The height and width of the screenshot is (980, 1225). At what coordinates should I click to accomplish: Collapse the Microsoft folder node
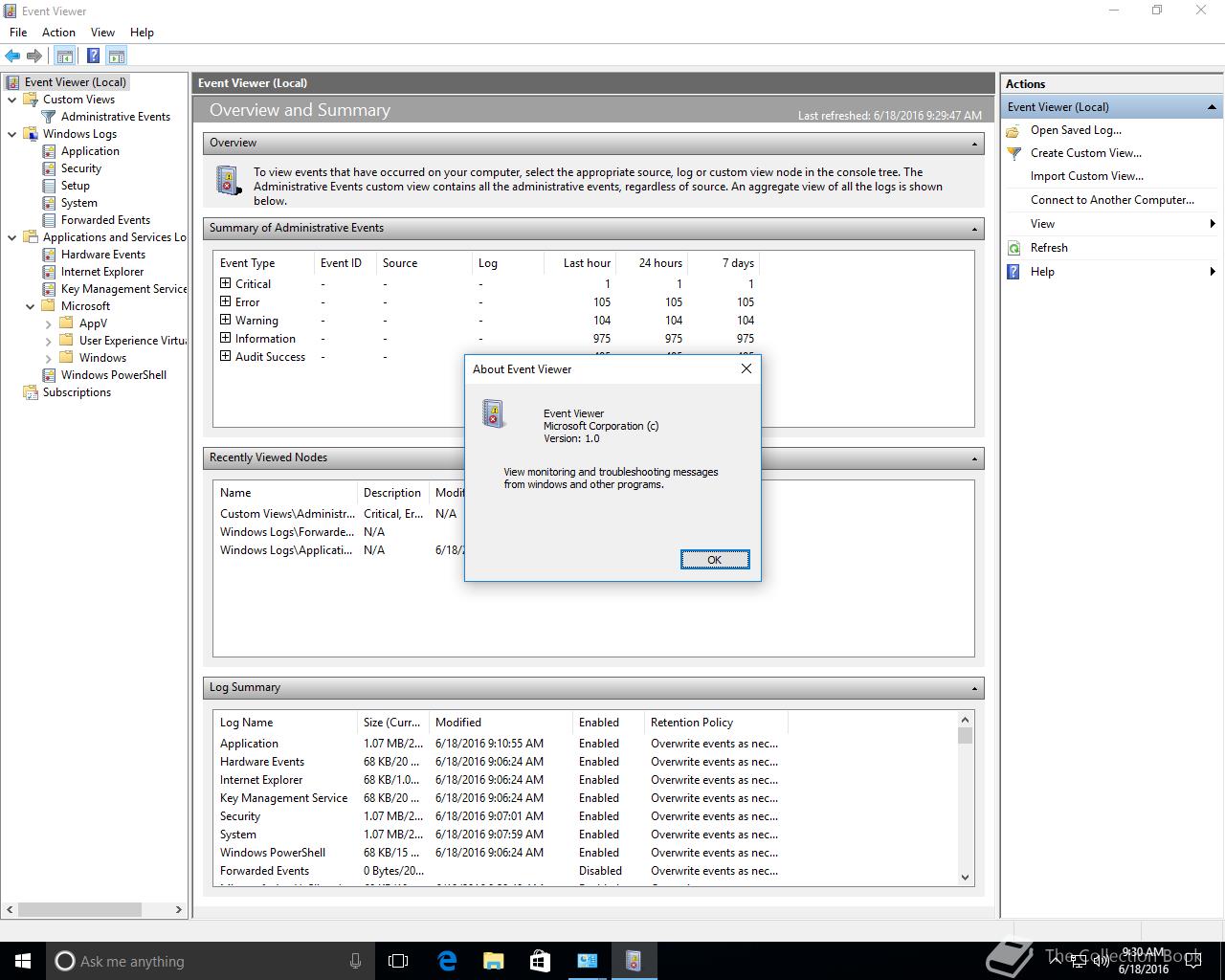tap(31, 306)
